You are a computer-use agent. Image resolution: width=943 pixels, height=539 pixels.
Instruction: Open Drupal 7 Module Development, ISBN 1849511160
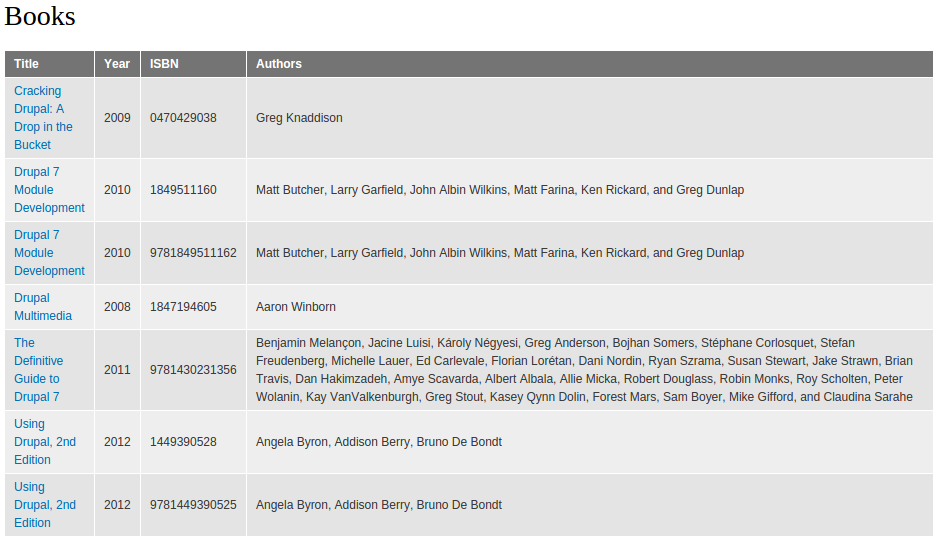click(x=49, y=190)
